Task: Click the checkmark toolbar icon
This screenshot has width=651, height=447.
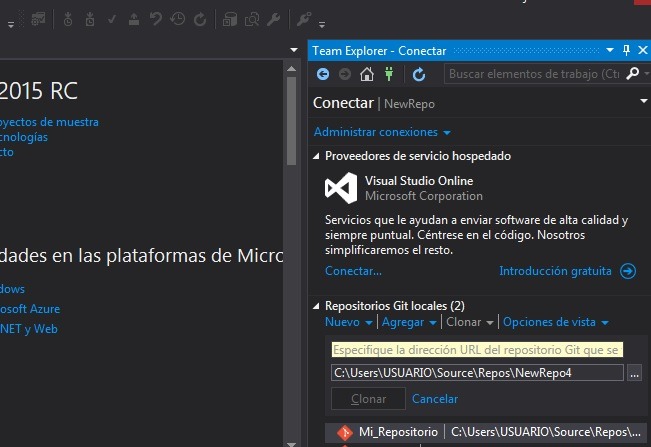Action: tap(112, 19)
